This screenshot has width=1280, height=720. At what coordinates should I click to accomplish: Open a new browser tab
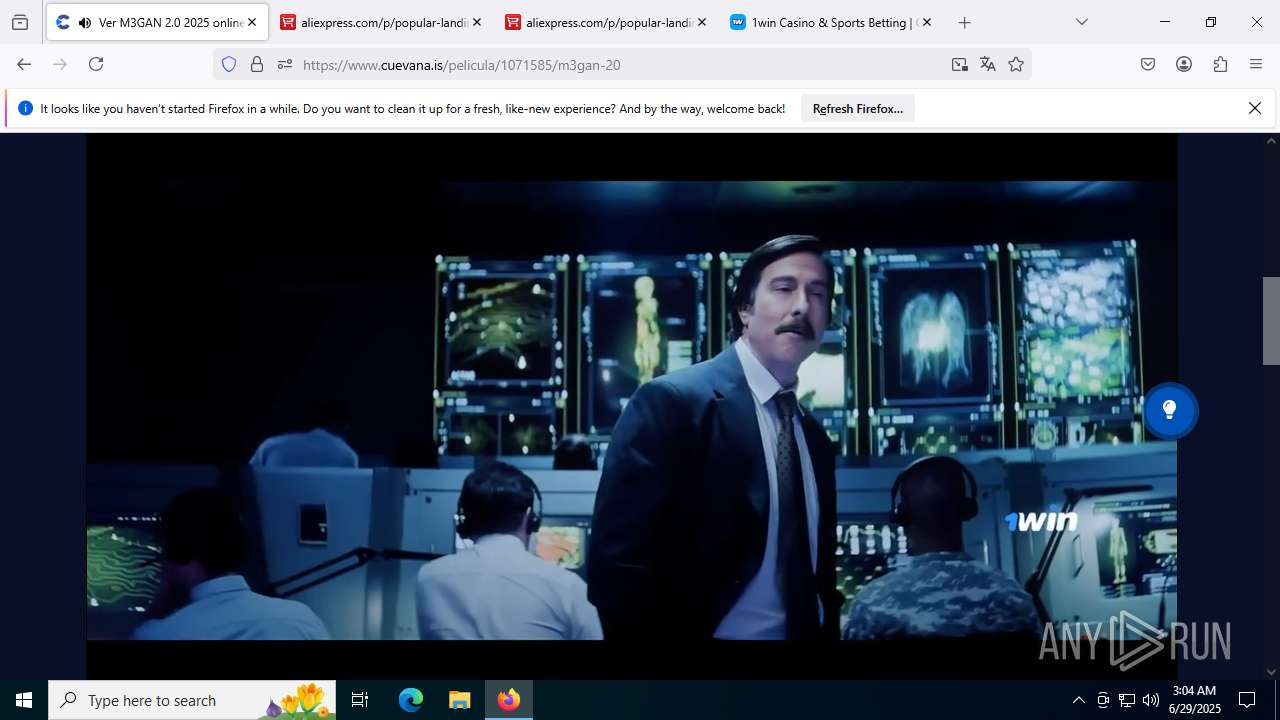(964, 22)
